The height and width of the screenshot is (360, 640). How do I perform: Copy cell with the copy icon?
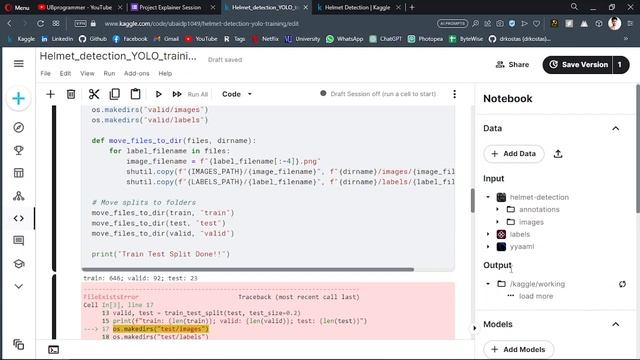coord(115,94)
